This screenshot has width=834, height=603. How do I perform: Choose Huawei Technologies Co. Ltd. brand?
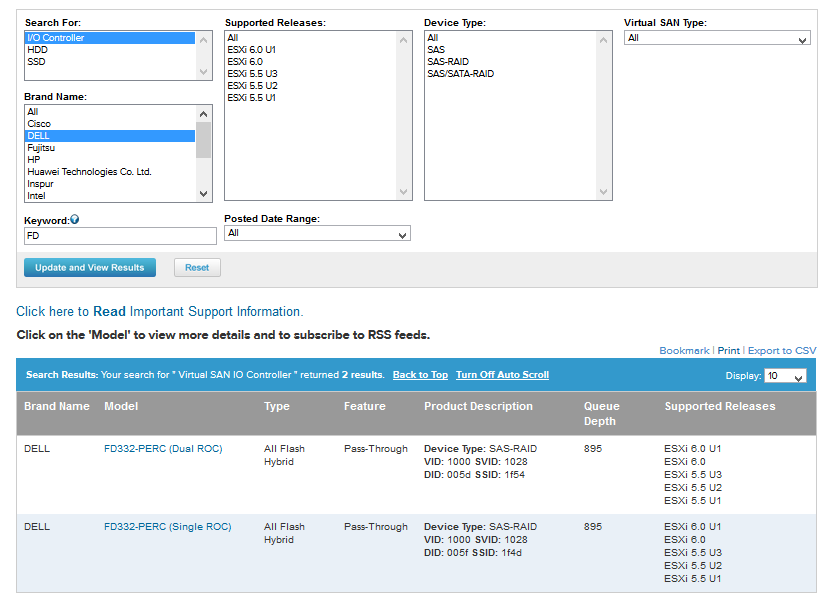pos(110,172)
